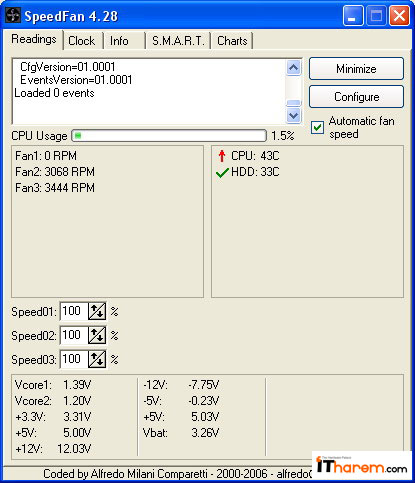Click the Minimize button next to the log

click(x=356, y=69)
